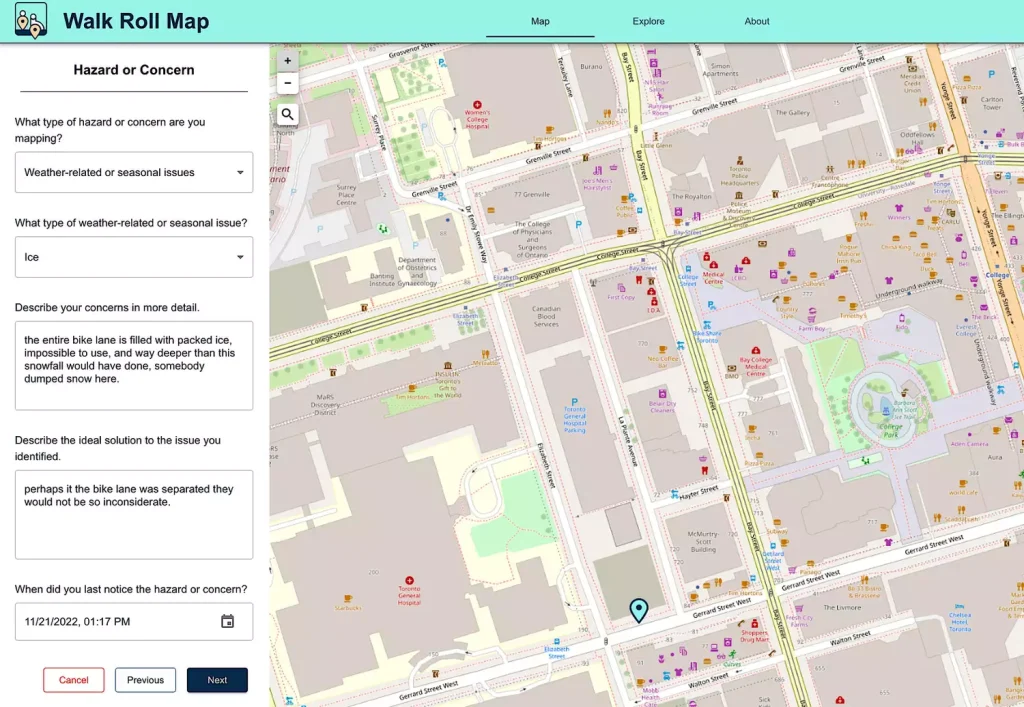Open the weather-related issue type dropdown showing Ice

pyautogui.click(x=134, y=257)
